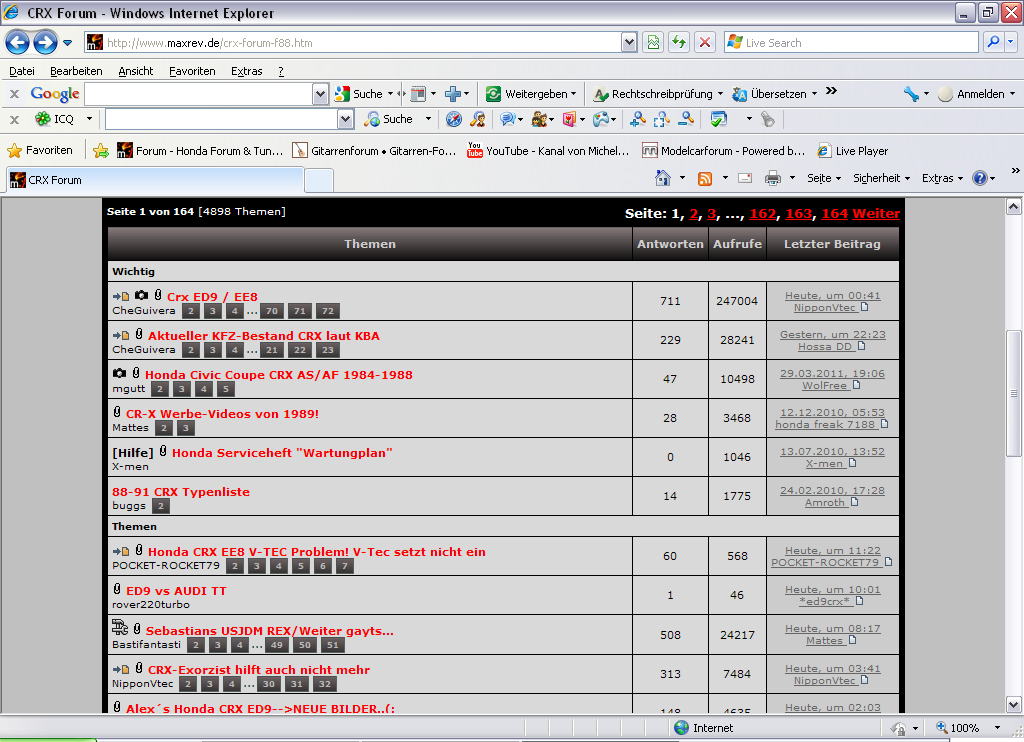This screenshot has width=1024, height=742.
Task: Click the Google toolbar wrench settings icon
Action: click(x=911, y=94)
